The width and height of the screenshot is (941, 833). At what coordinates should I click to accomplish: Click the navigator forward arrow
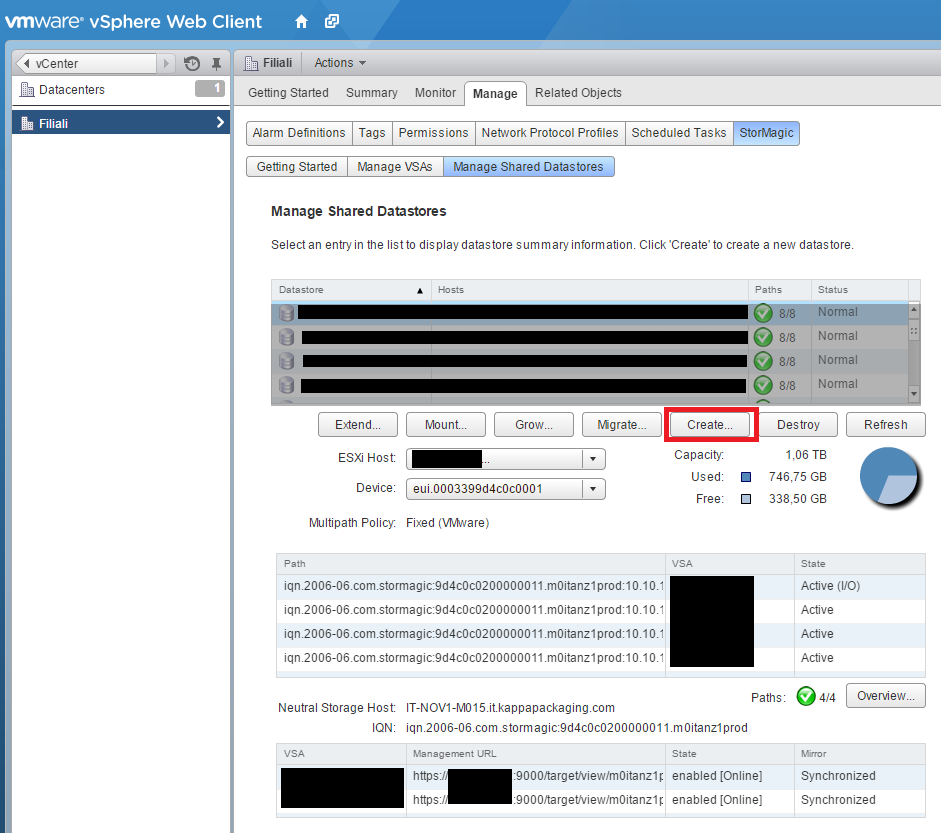coord(166,63)
